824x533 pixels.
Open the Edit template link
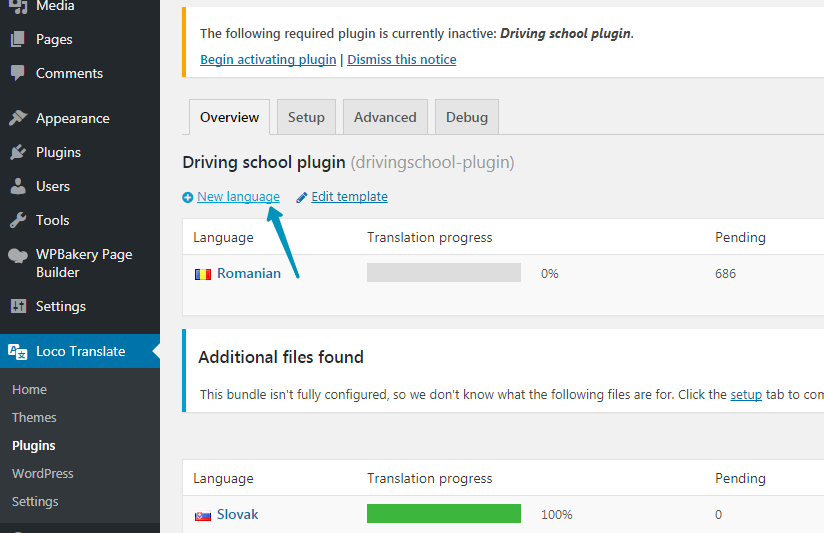click(x=349, y=197)
